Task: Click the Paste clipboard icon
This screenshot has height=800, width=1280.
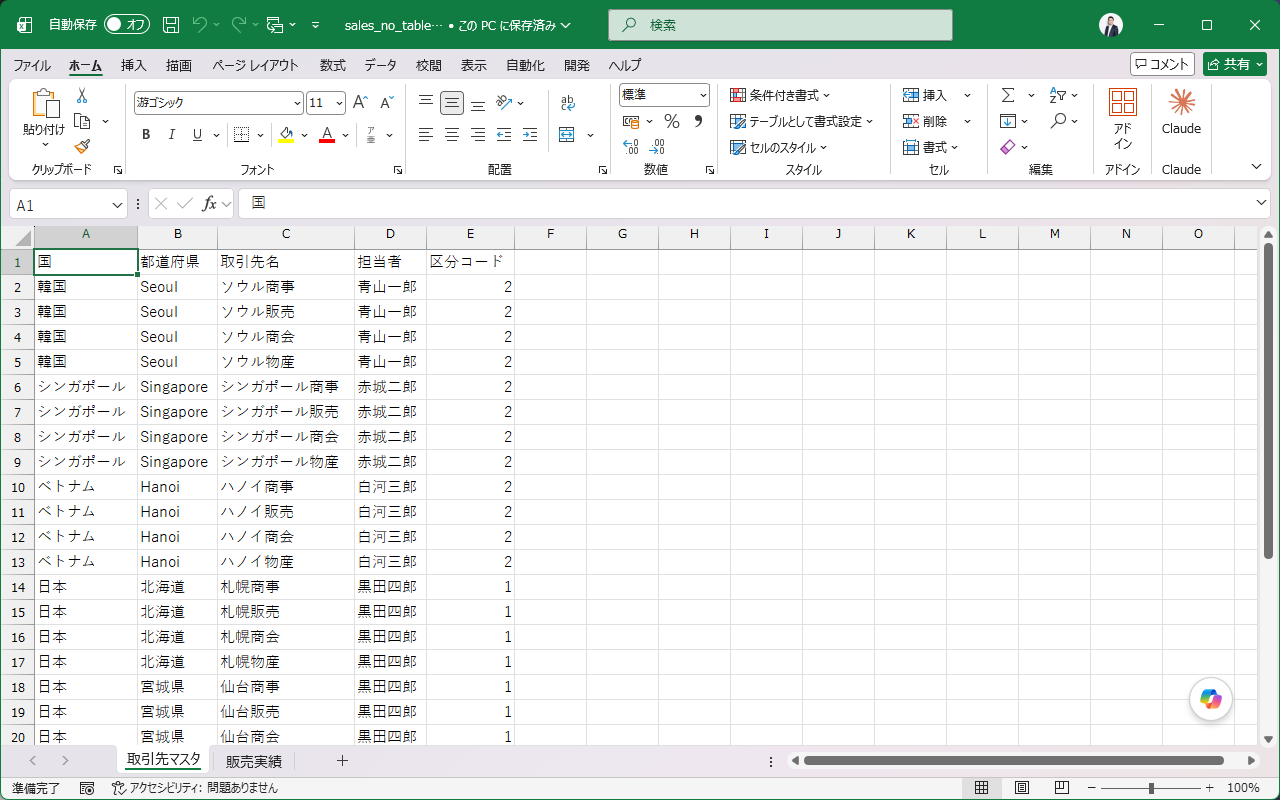Action: click(45, 104)
